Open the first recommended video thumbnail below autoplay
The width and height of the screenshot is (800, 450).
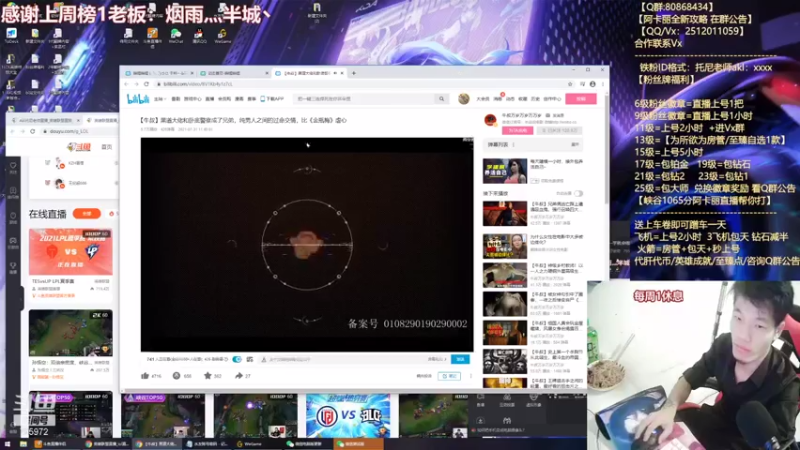[x=505, y=213]
